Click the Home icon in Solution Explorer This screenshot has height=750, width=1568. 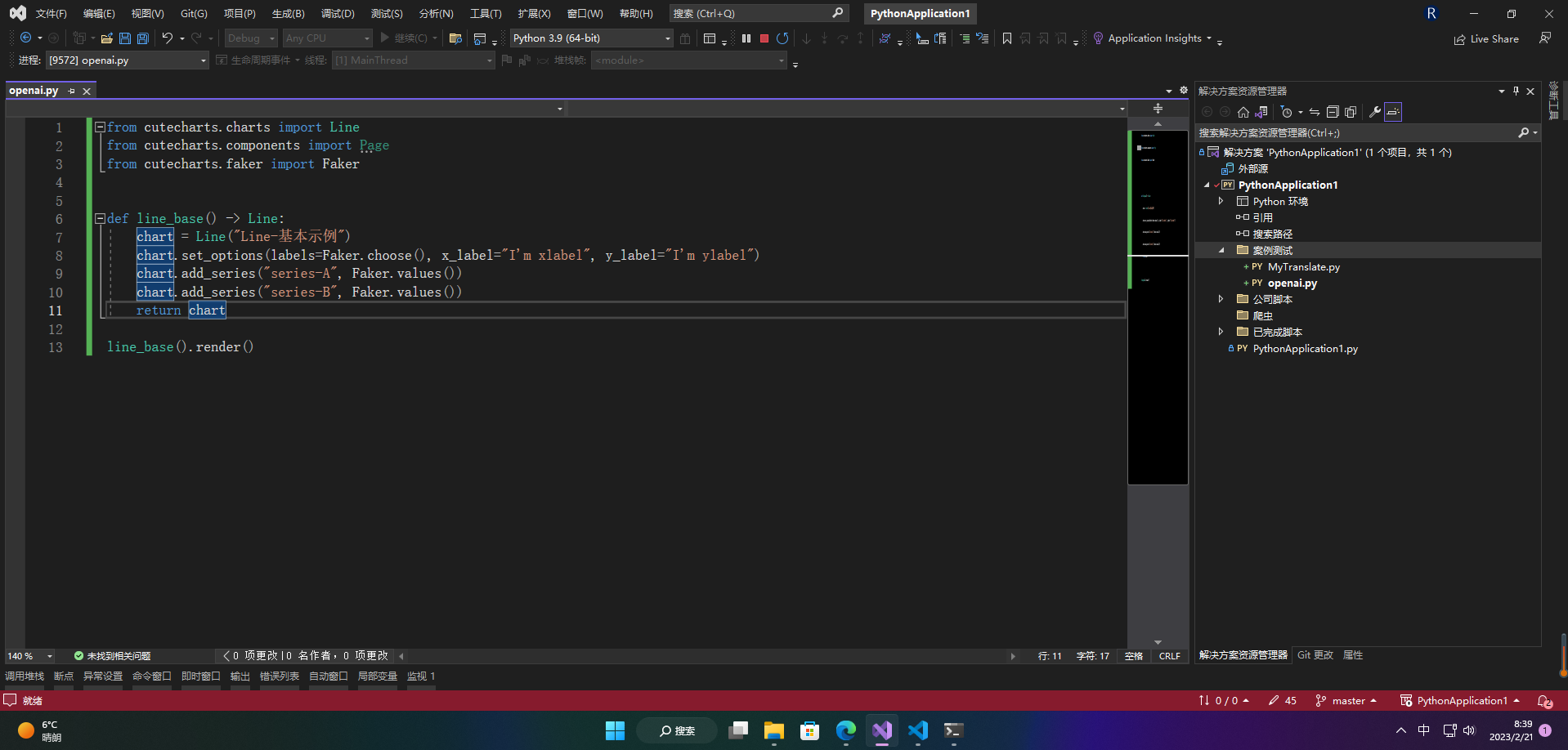[1243, 112]
